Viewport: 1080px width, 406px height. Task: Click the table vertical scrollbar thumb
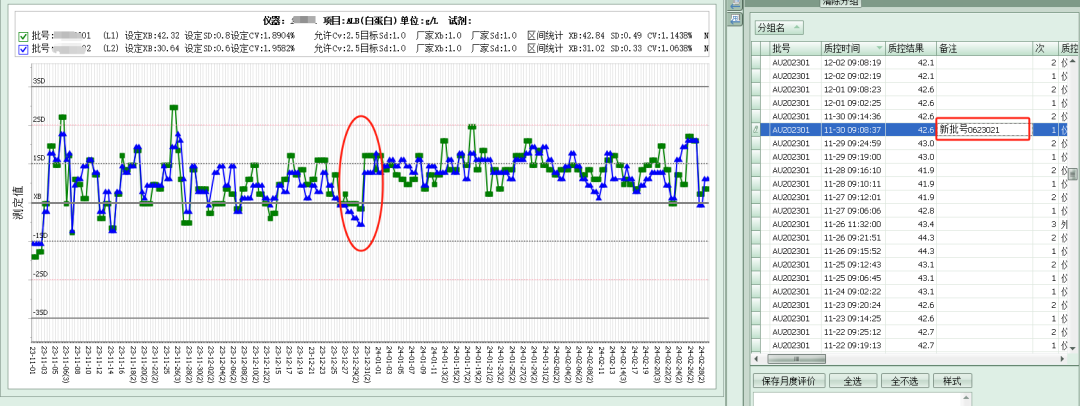[1074, 174]
